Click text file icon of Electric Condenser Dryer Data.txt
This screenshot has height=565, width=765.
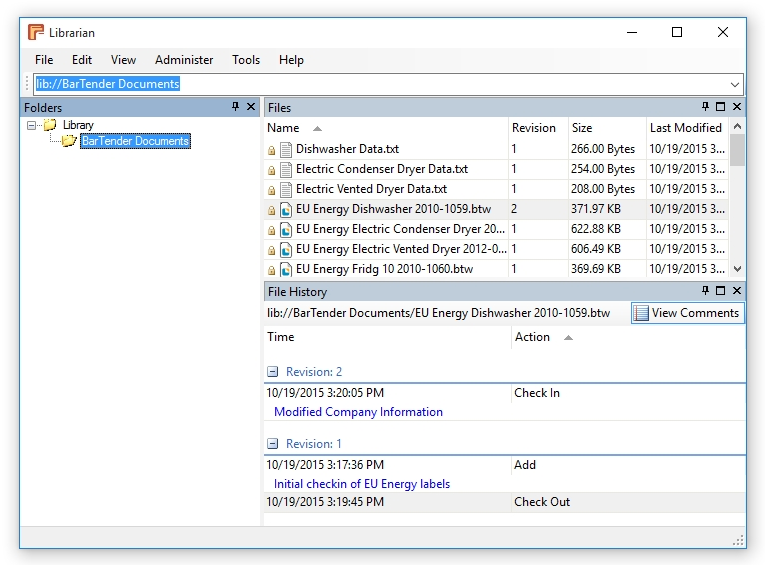tap(286, 169)
